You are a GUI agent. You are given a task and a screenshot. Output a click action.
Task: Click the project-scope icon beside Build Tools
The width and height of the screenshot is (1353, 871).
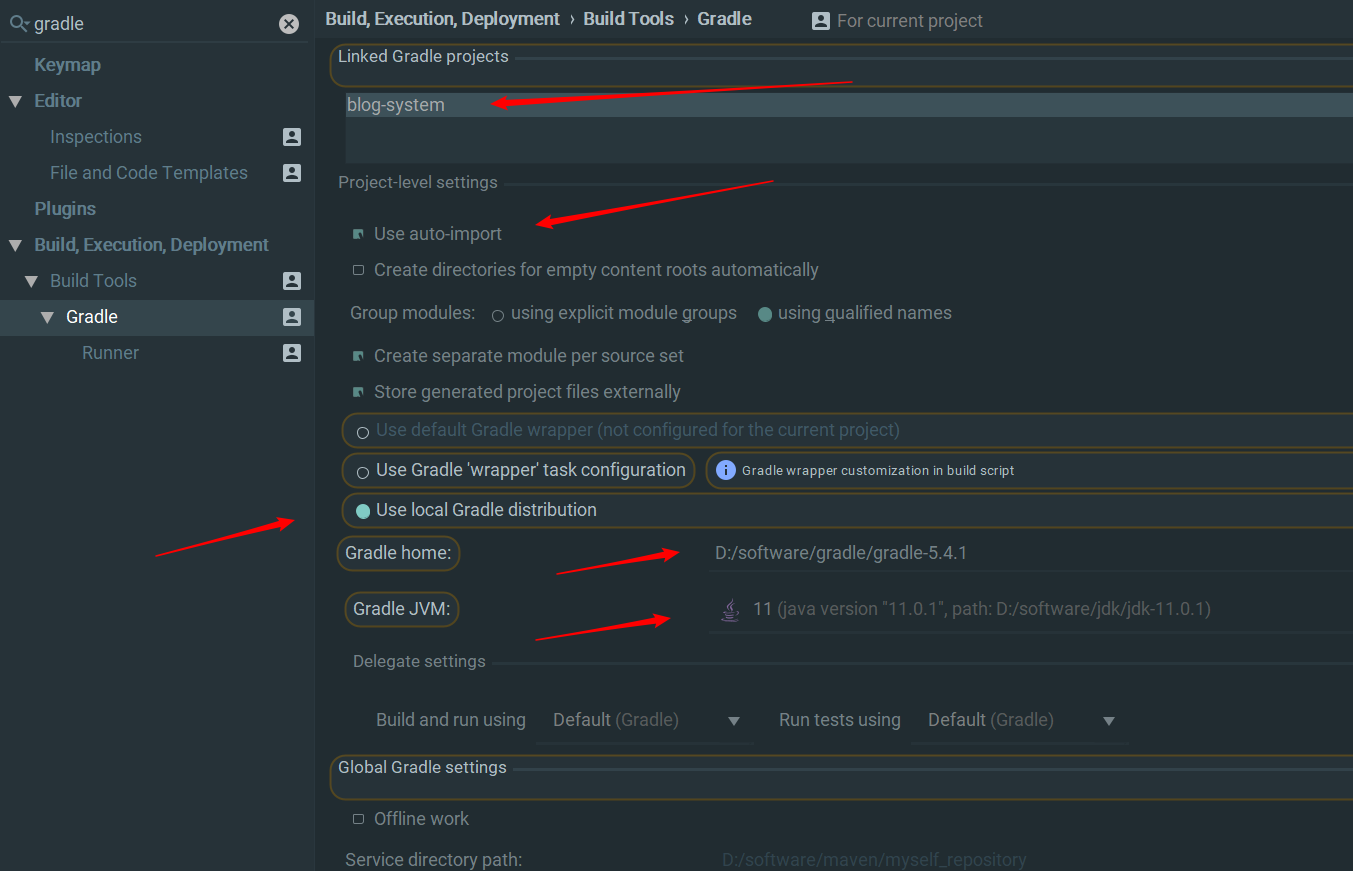point(292,281)
